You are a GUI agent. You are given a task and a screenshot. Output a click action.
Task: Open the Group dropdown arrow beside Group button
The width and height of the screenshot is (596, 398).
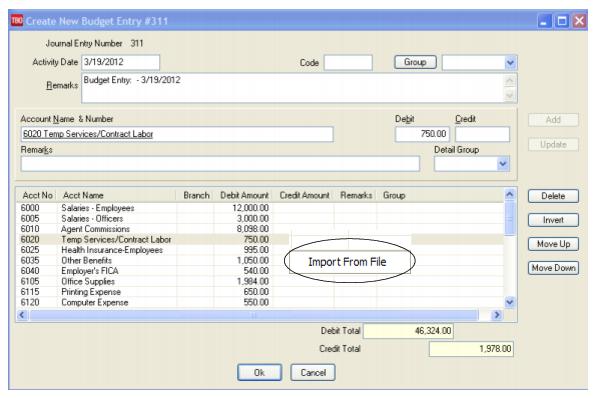[x=510, y=63]
